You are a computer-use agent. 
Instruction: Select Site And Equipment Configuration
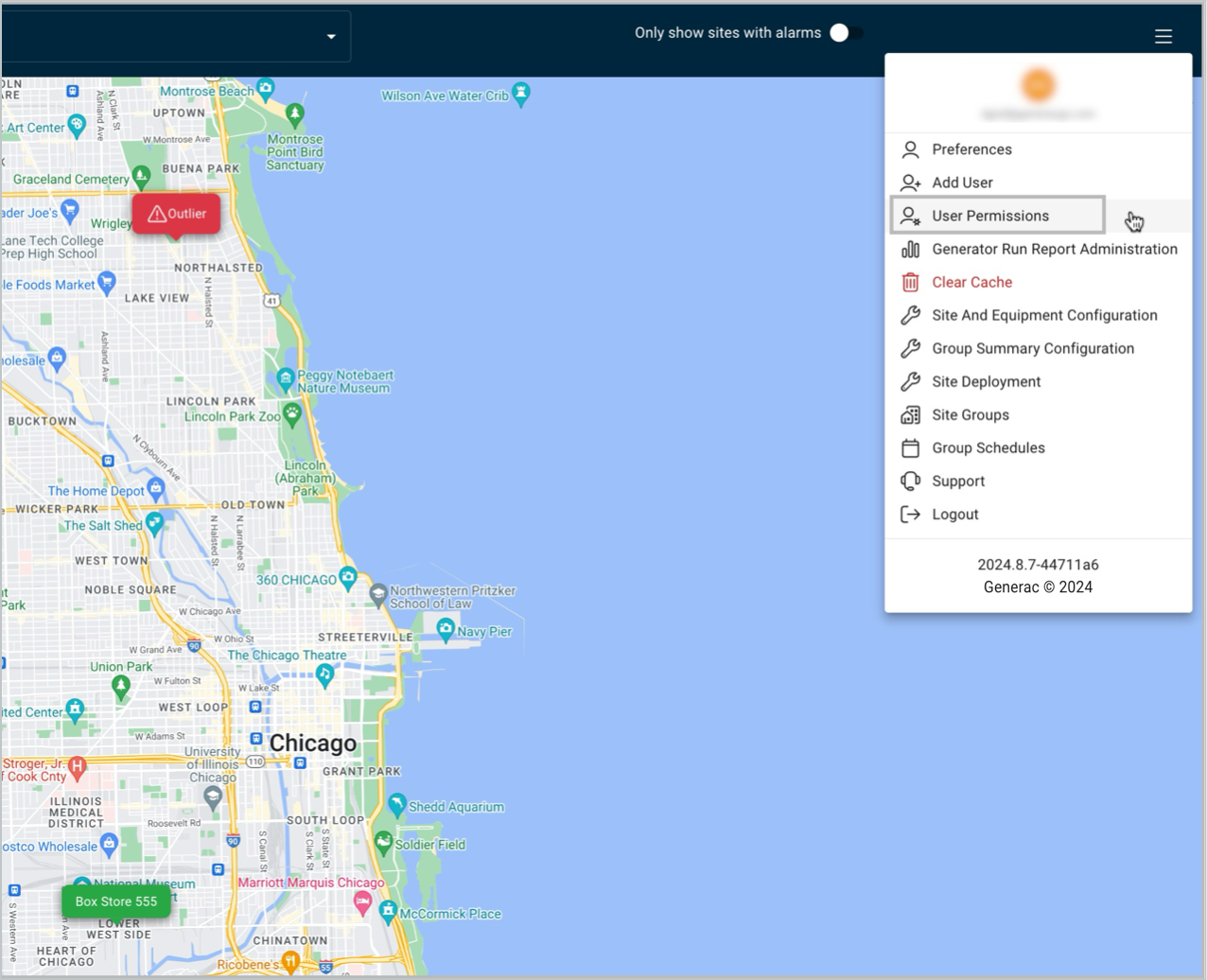coord(1043,315)
